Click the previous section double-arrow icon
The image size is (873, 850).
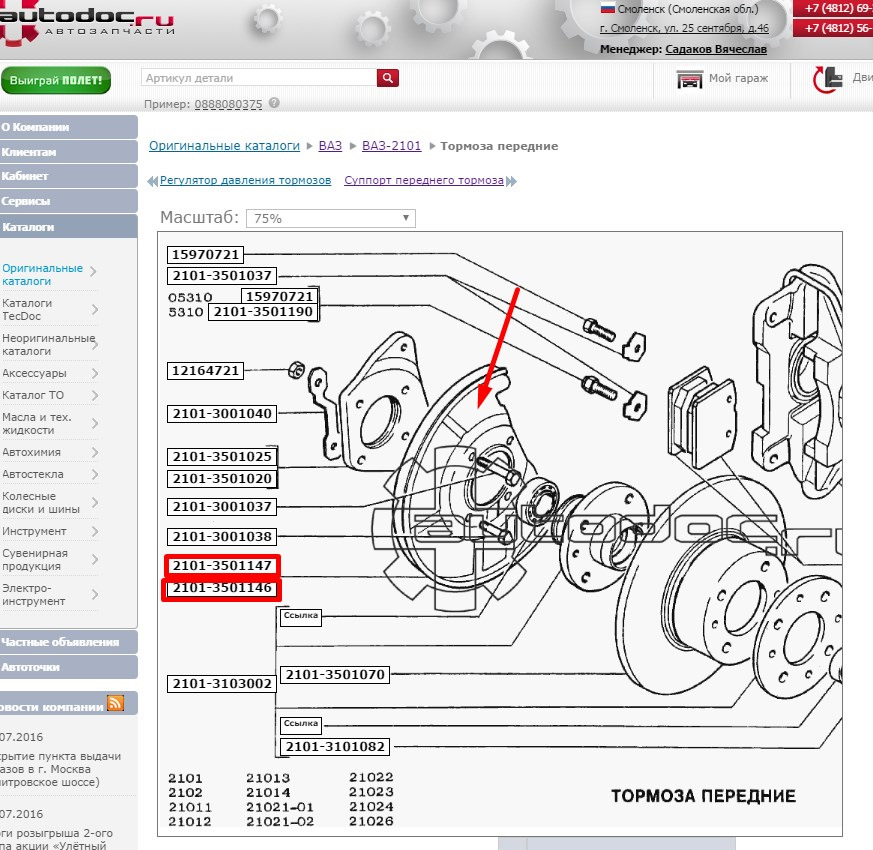pyautogui.click(x=152, y=181)
